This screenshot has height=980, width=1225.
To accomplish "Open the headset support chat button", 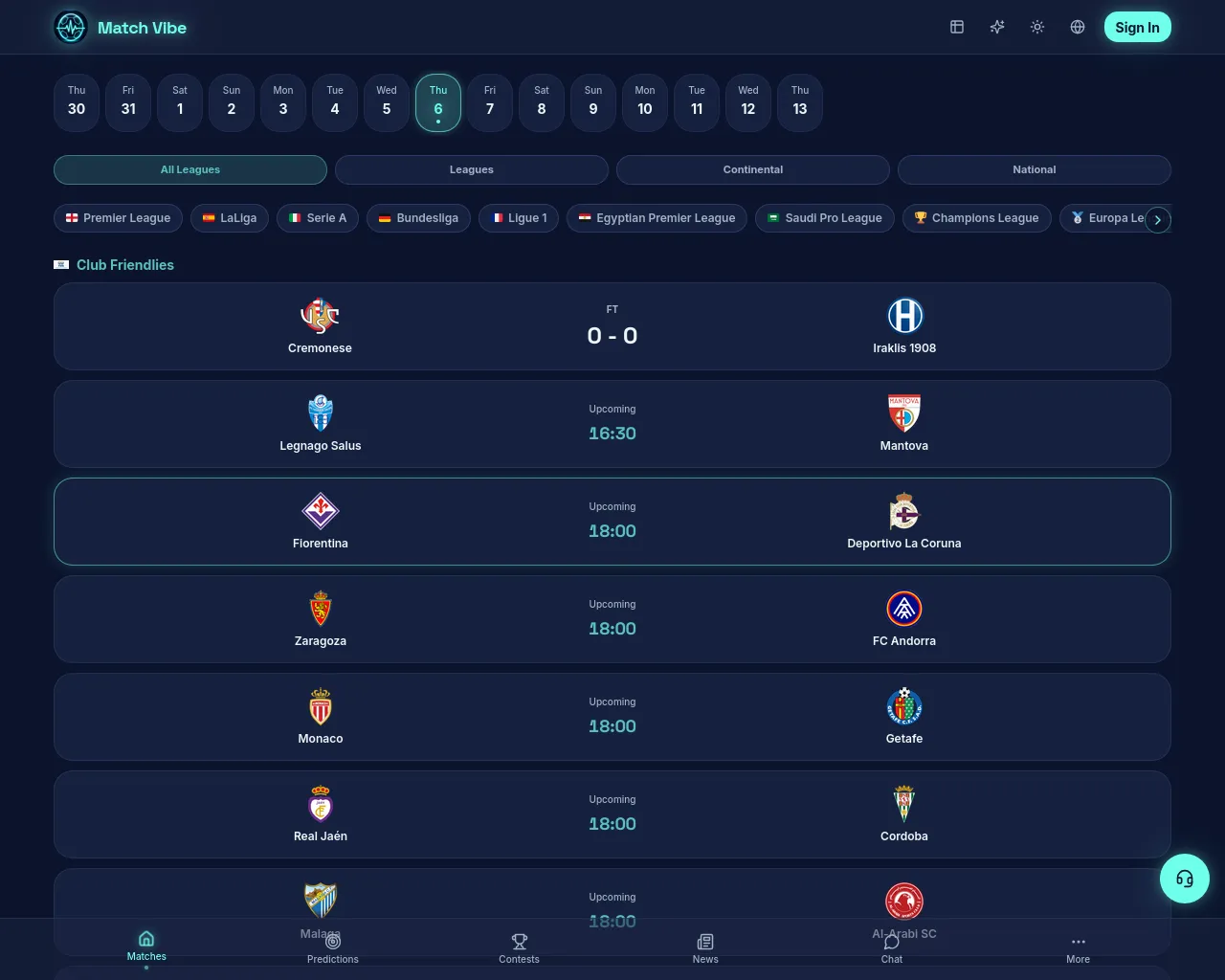I will coord(1185,879).
